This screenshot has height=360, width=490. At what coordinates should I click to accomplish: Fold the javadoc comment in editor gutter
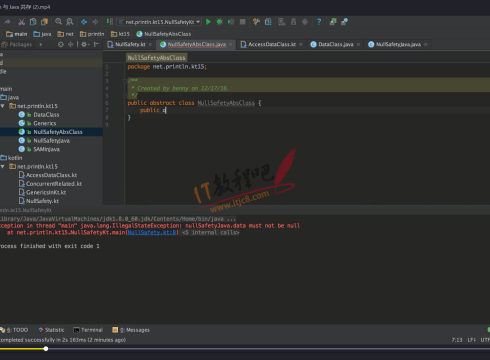pyautogui.click(x=125, y=81)
